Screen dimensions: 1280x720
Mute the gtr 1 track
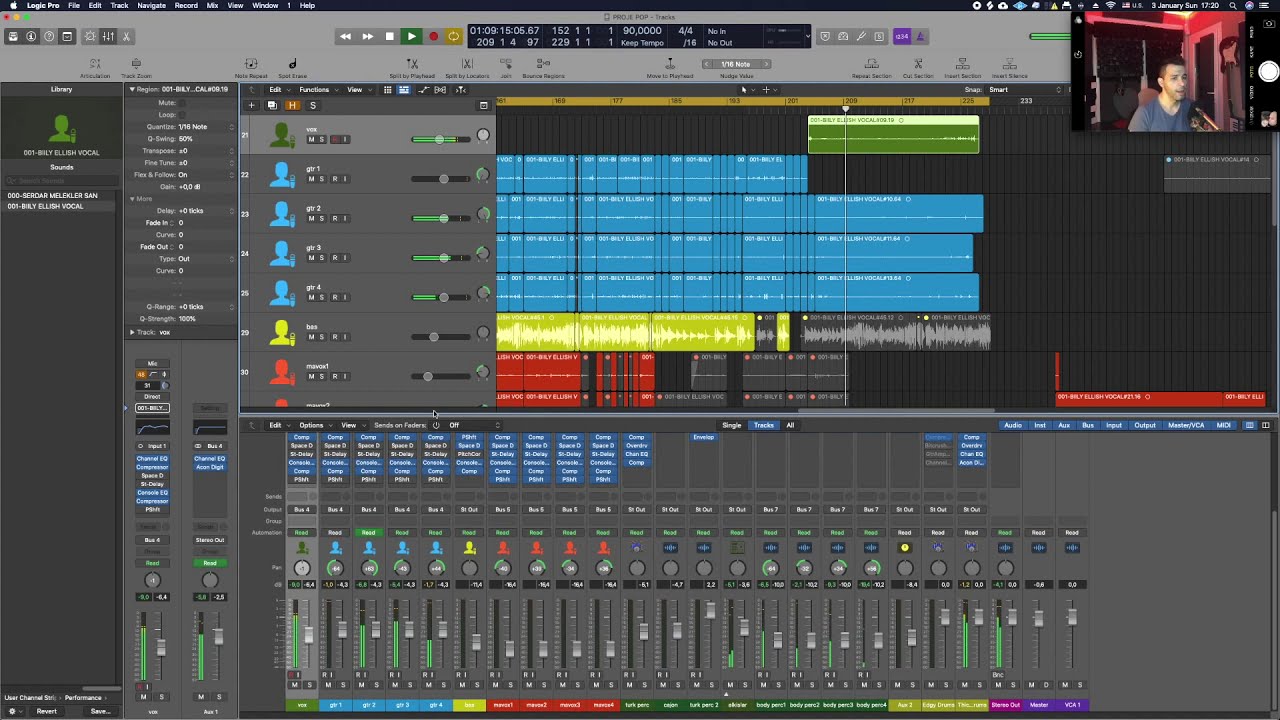311,179
